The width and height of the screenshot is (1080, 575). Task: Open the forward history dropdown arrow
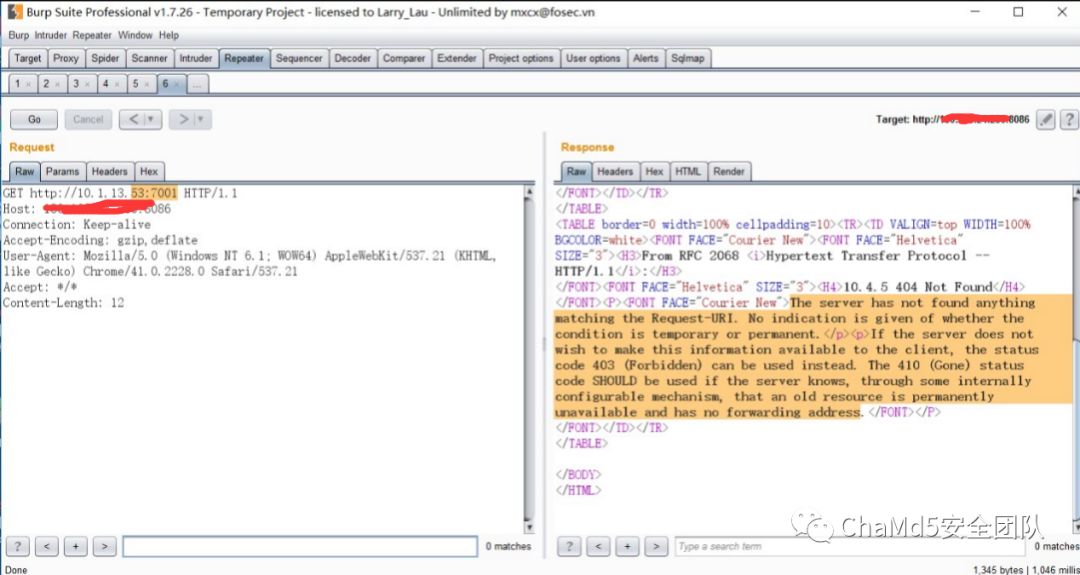pos(202,119)
